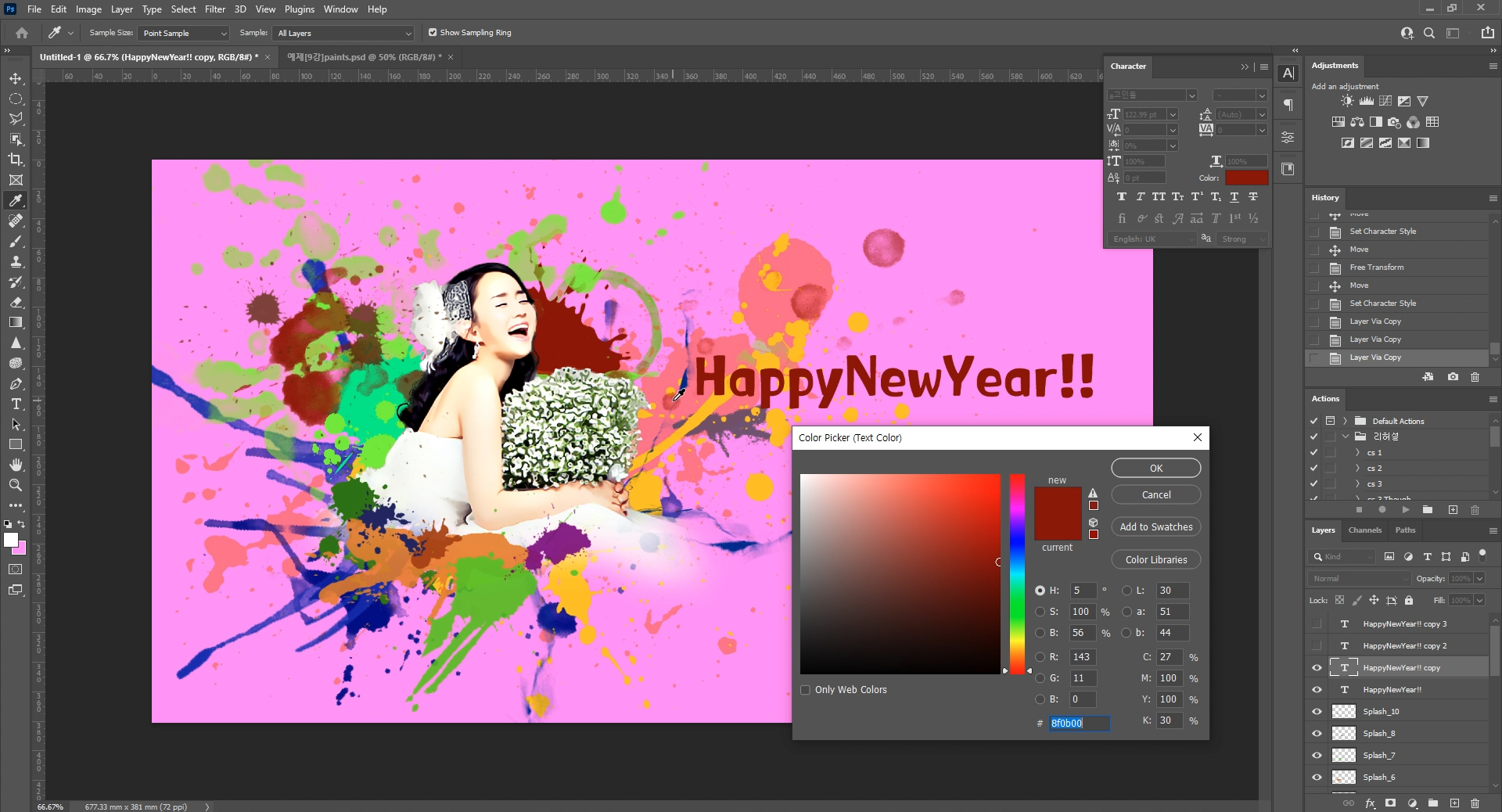
Task: Click the hue slider strip
Action: [1017, 573]
